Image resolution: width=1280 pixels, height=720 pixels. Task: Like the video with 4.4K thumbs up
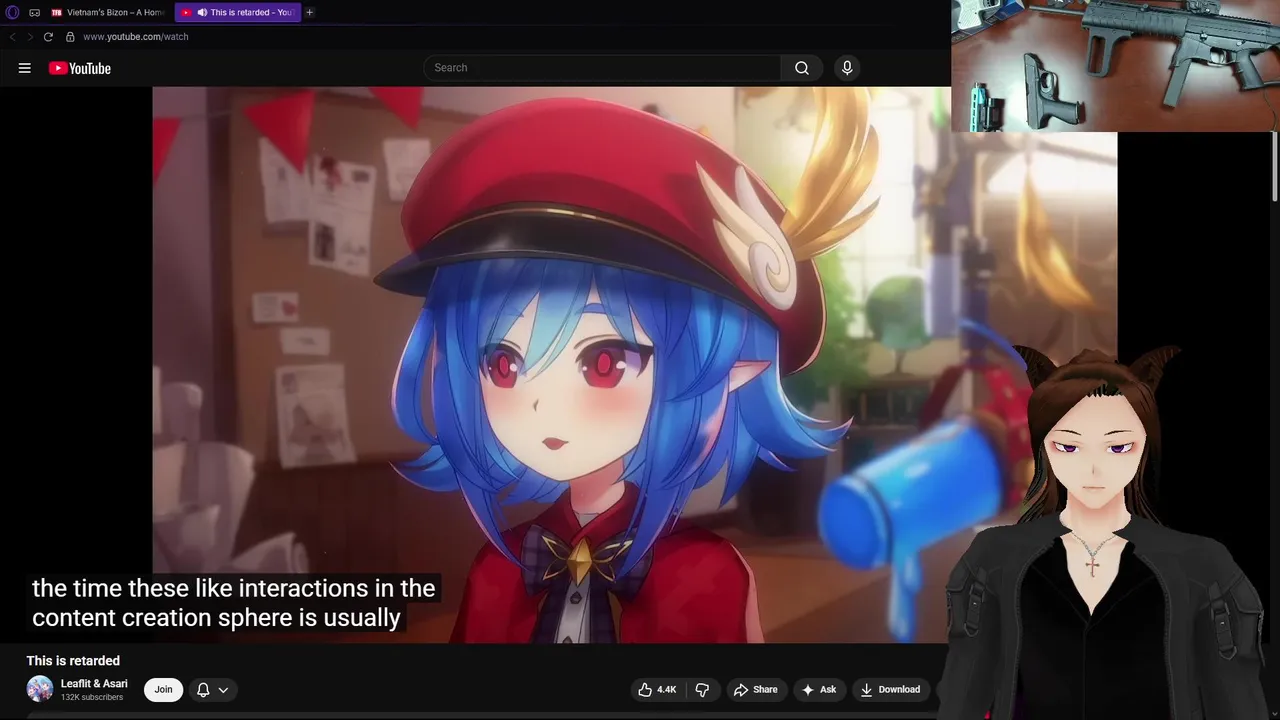click(x=658, y=689)
